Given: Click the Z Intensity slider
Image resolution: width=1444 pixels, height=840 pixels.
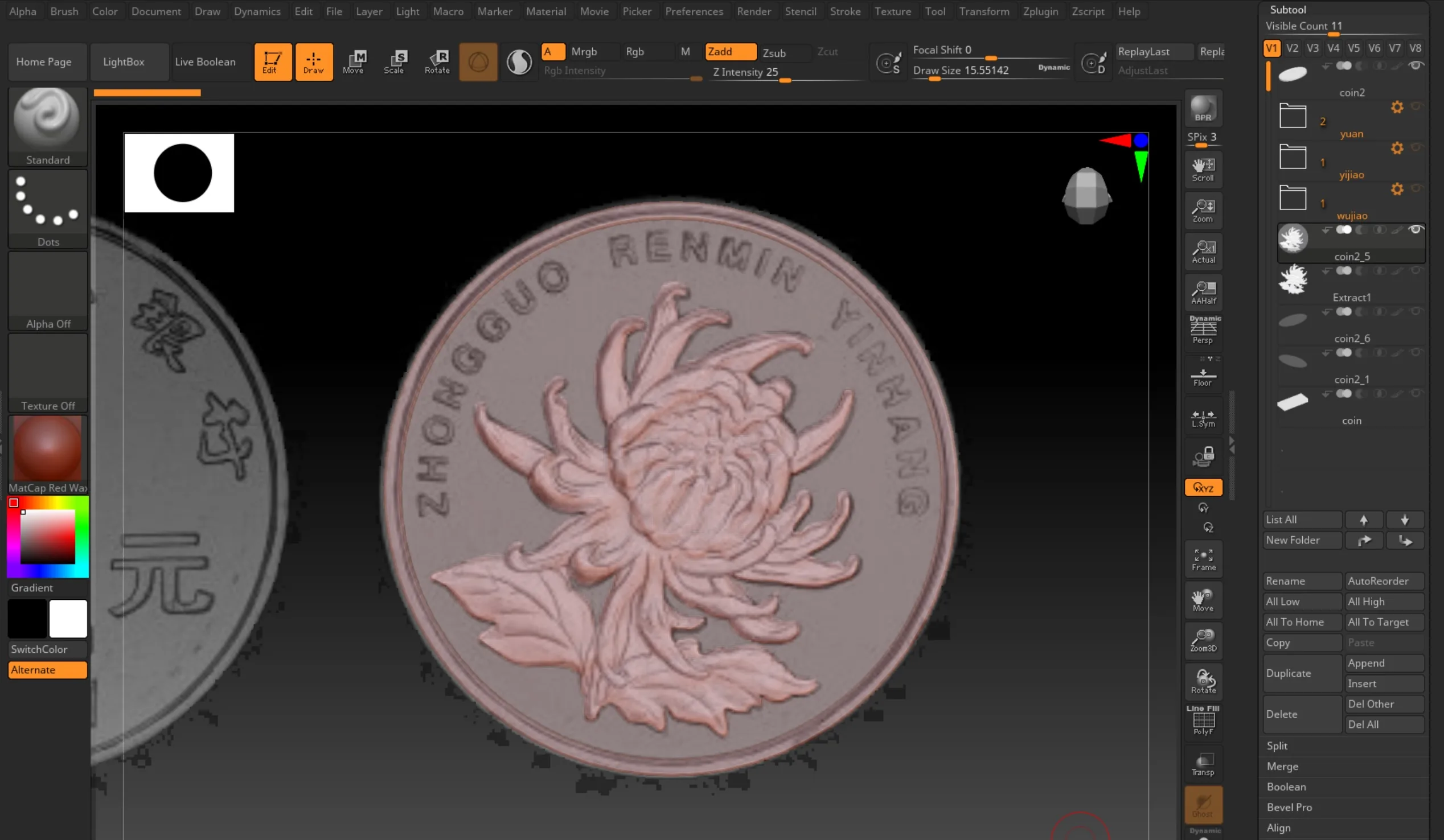Looking at the screenshot, I should pos(785,73).
